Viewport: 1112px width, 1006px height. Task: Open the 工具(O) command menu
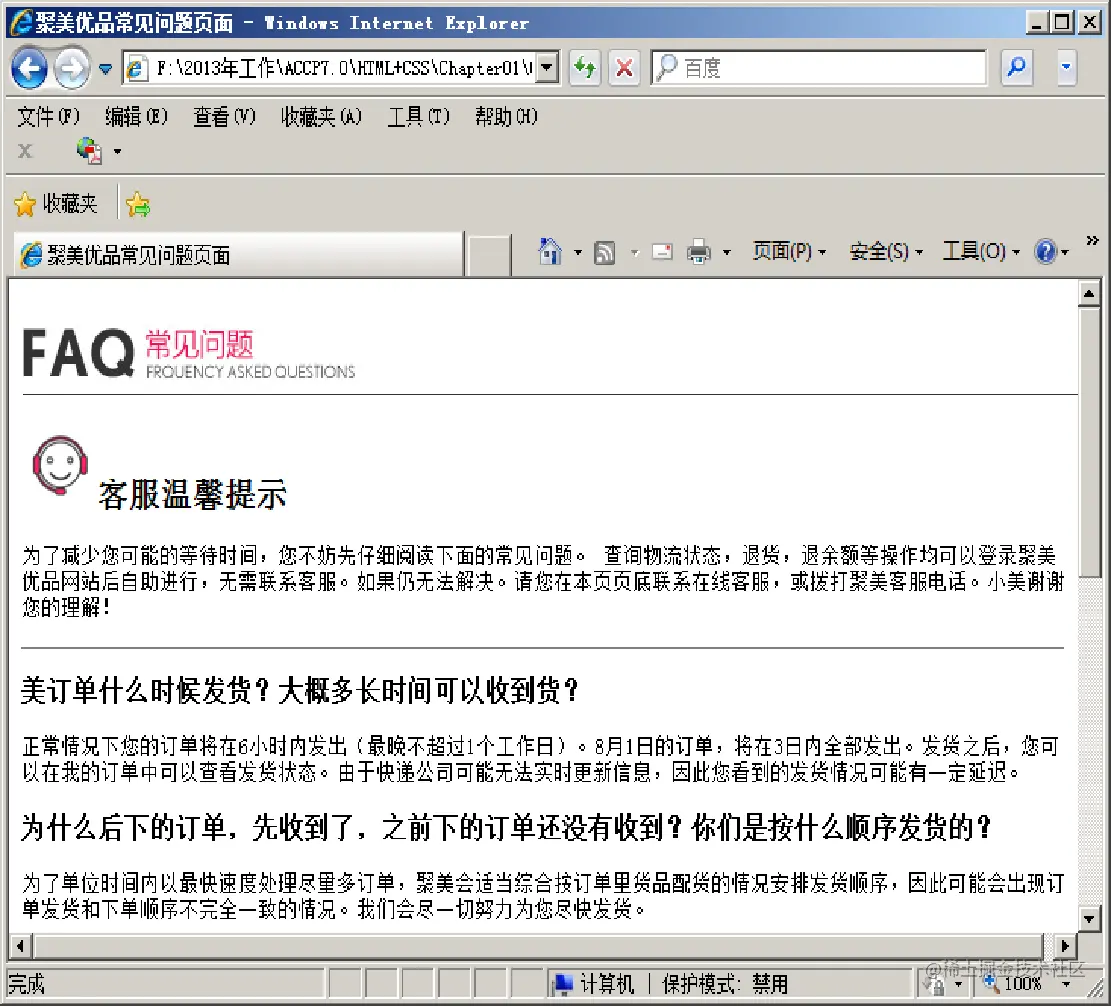point(982,251)
